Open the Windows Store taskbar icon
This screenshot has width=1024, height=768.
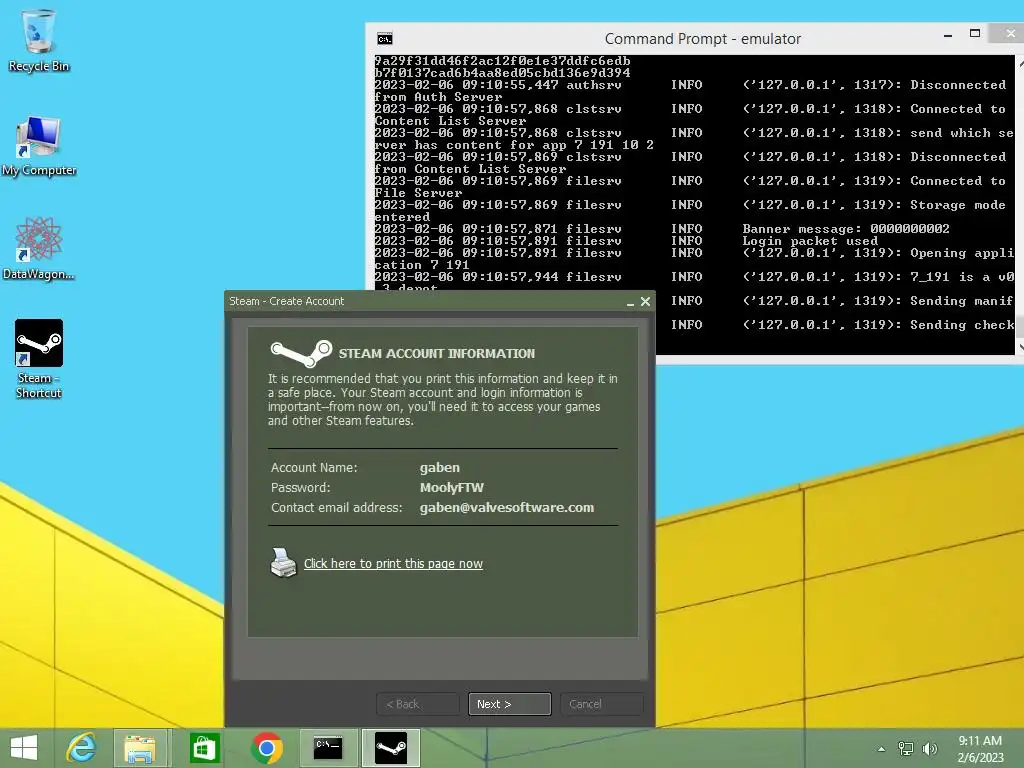tap(204, 748)
